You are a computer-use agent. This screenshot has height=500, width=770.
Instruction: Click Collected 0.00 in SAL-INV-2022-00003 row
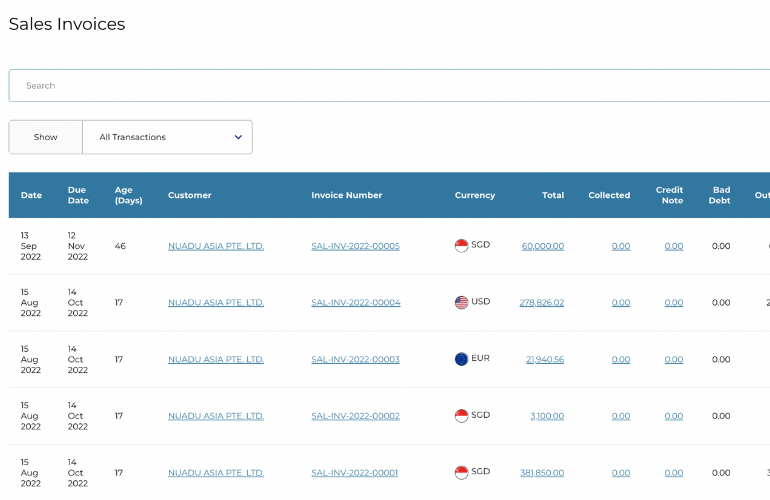click(621, 360)
